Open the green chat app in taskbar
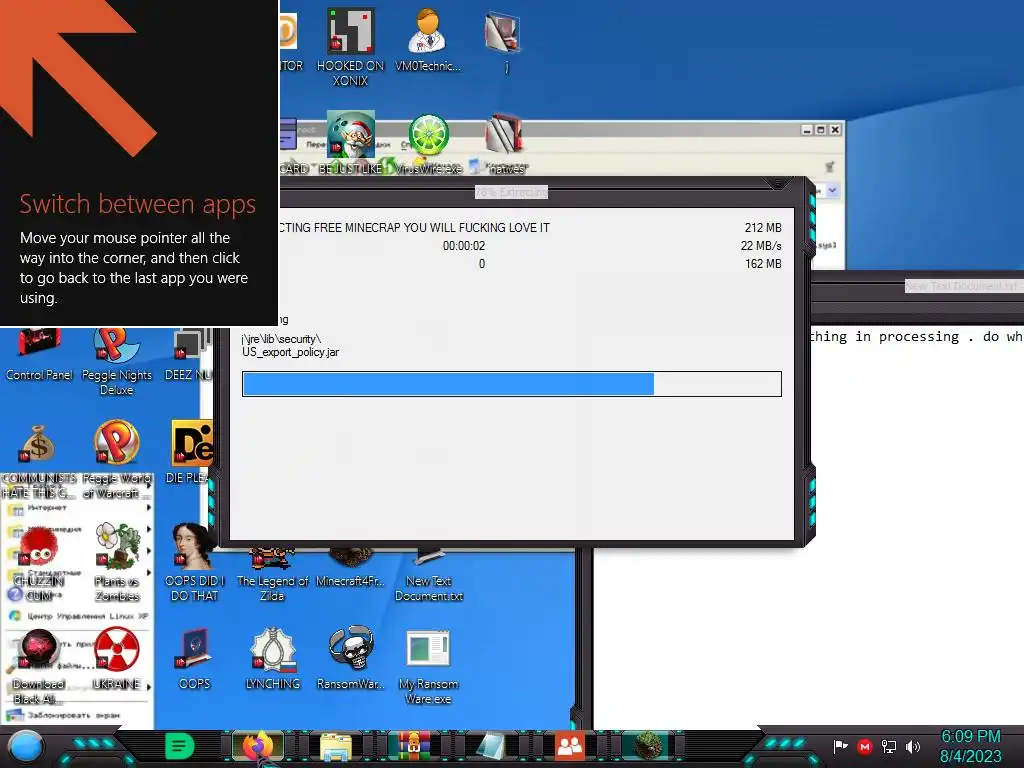 180,745
